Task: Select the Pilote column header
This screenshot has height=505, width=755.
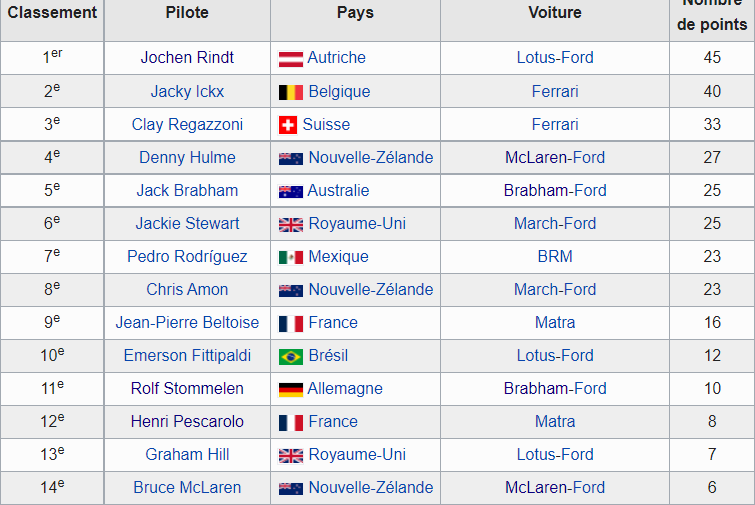Action: tap(187, 13)
